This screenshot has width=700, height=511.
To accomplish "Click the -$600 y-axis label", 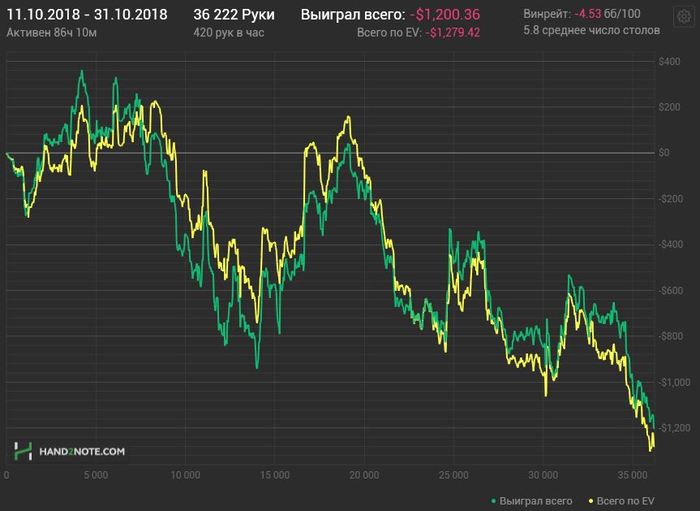I will [x=671, y=291].
